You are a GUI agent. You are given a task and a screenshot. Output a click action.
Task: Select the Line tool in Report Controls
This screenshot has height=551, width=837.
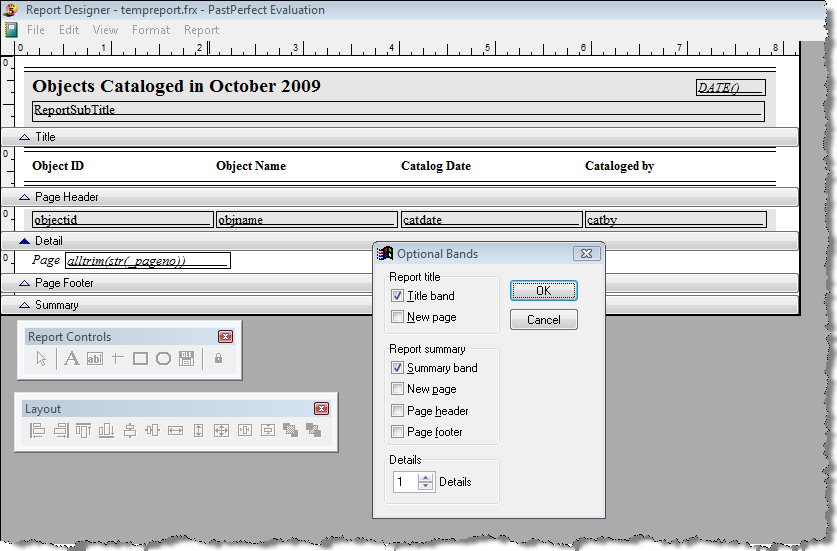(x=117, y=359)
